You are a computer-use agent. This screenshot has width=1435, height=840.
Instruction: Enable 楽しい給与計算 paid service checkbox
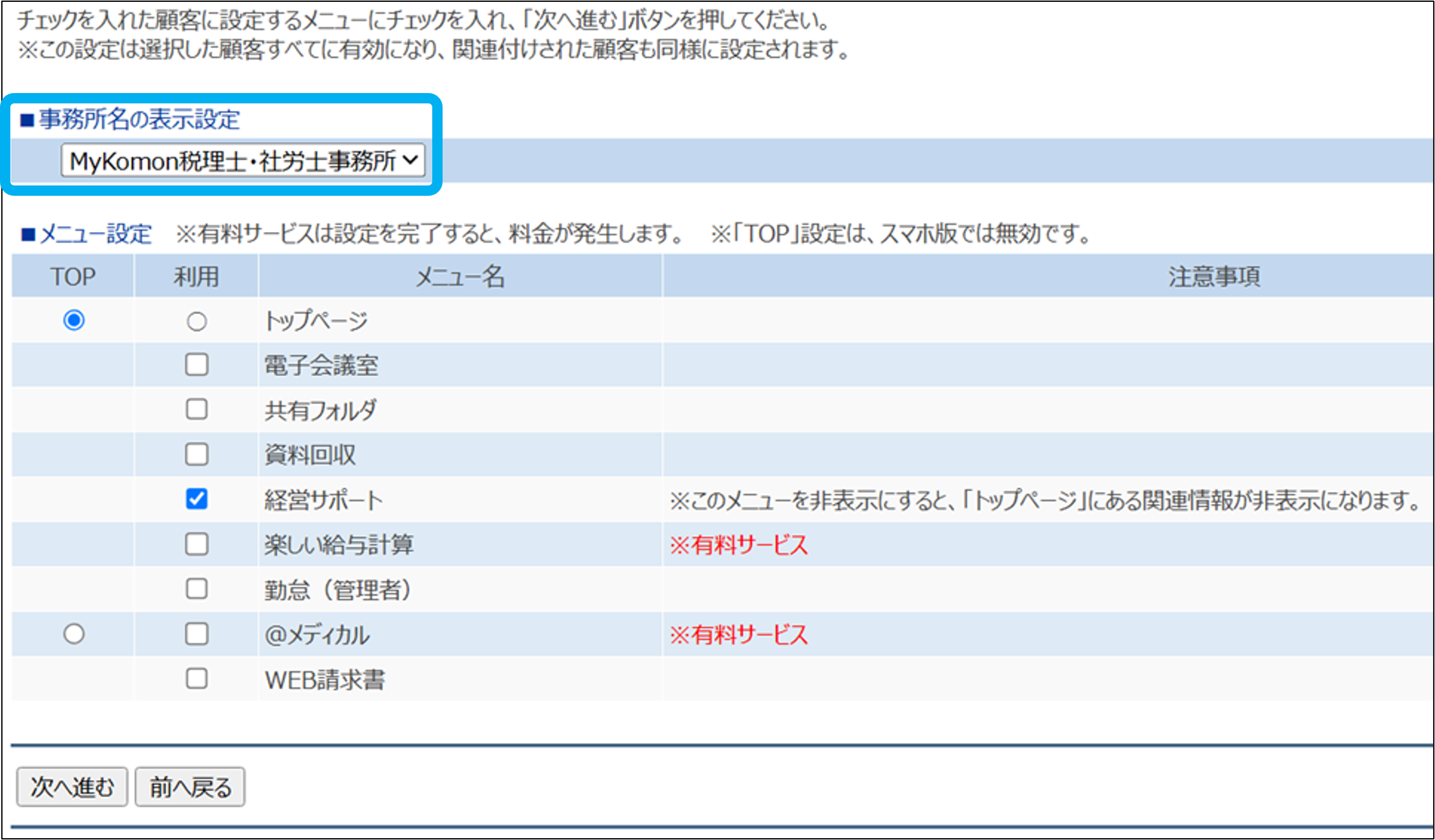point(196,544)
